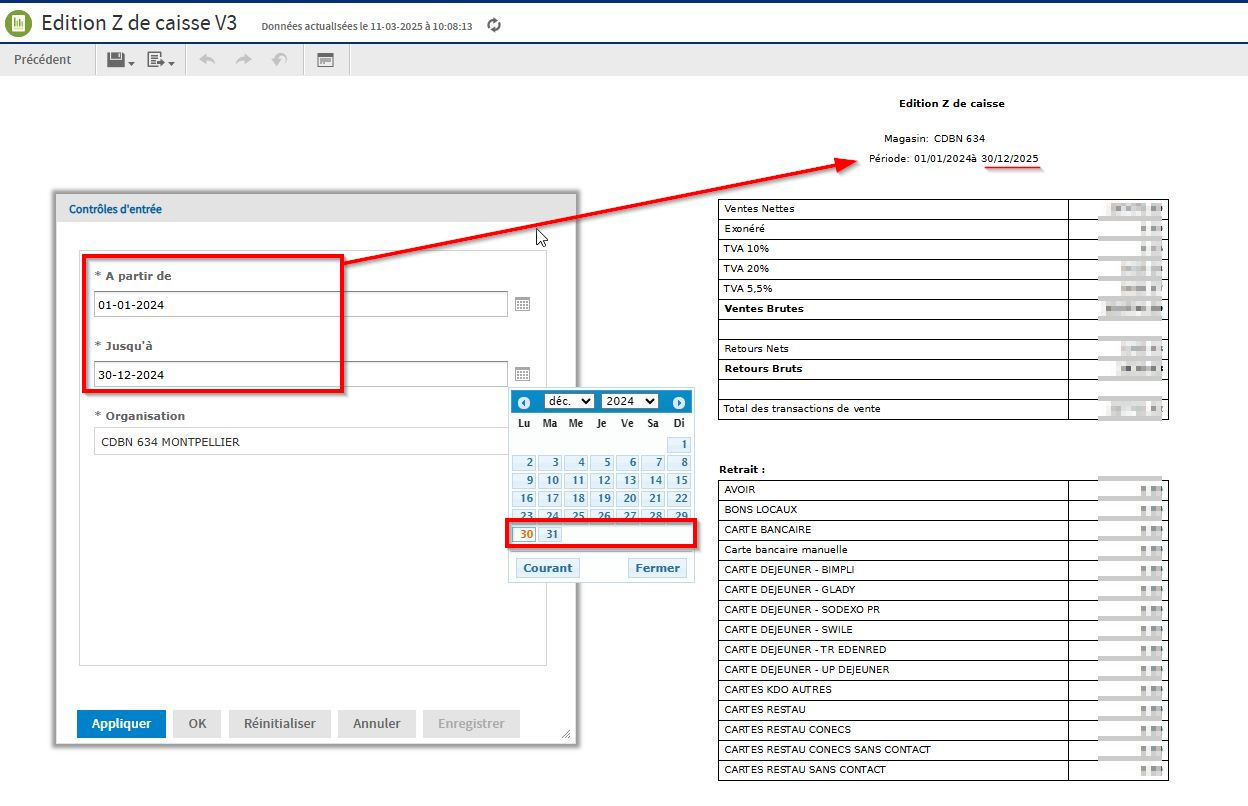Expand the month dropdown showing déc.

click(x=569, y=401)
